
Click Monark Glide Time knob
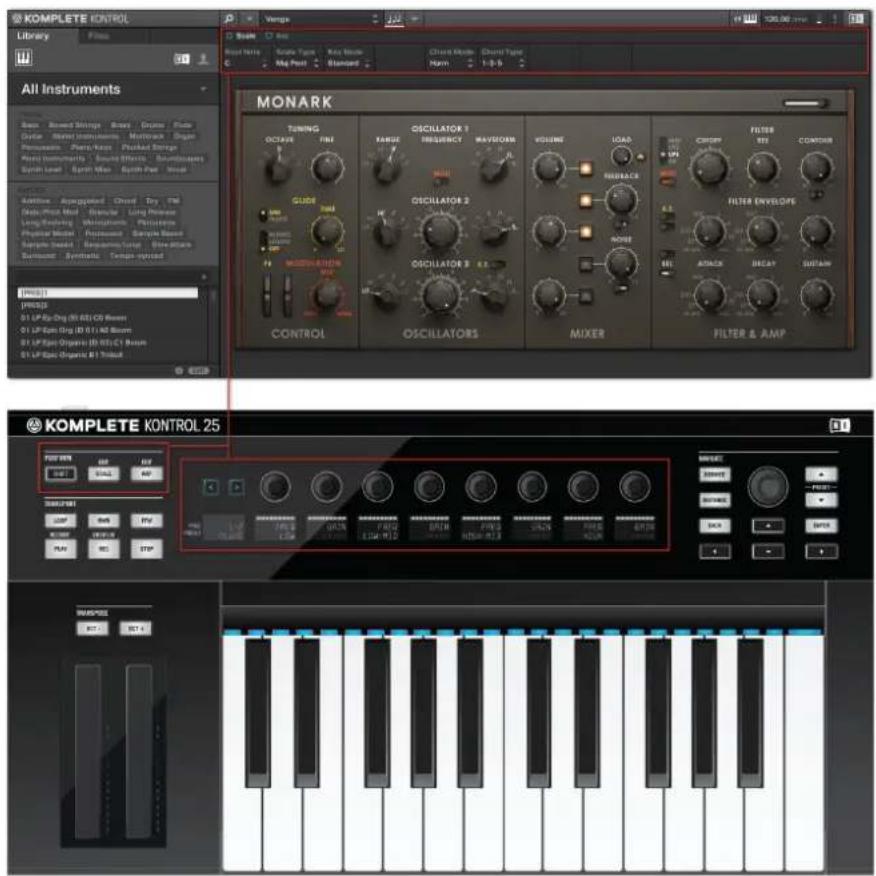(327, 231)
